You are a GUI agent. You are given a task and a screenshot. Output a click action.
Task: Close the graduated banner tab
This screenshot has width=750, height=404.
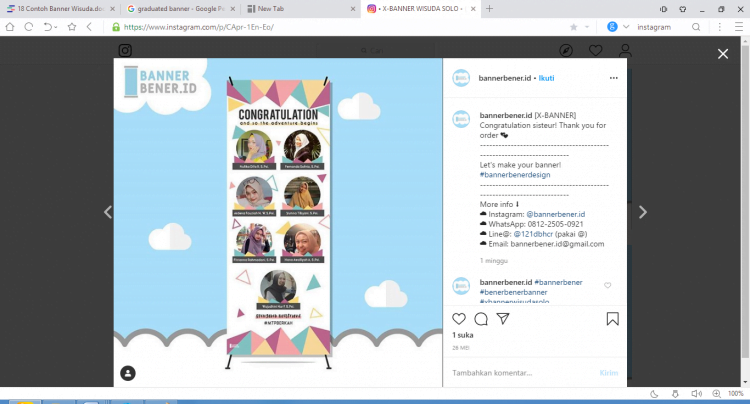[x=233, y=9]
